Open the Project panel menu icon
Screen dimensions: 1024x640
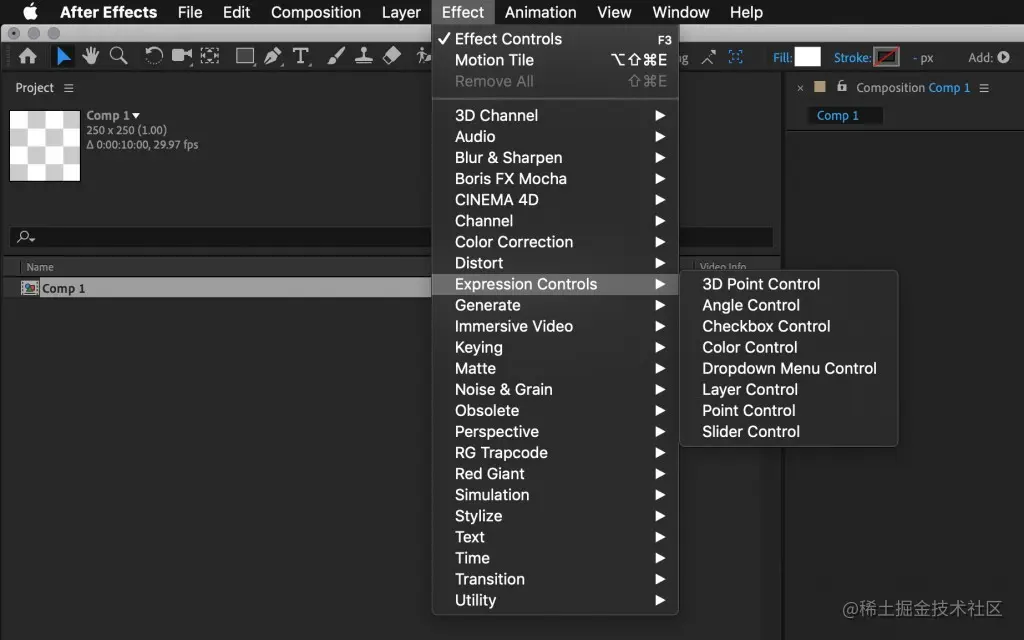(69, 88)
